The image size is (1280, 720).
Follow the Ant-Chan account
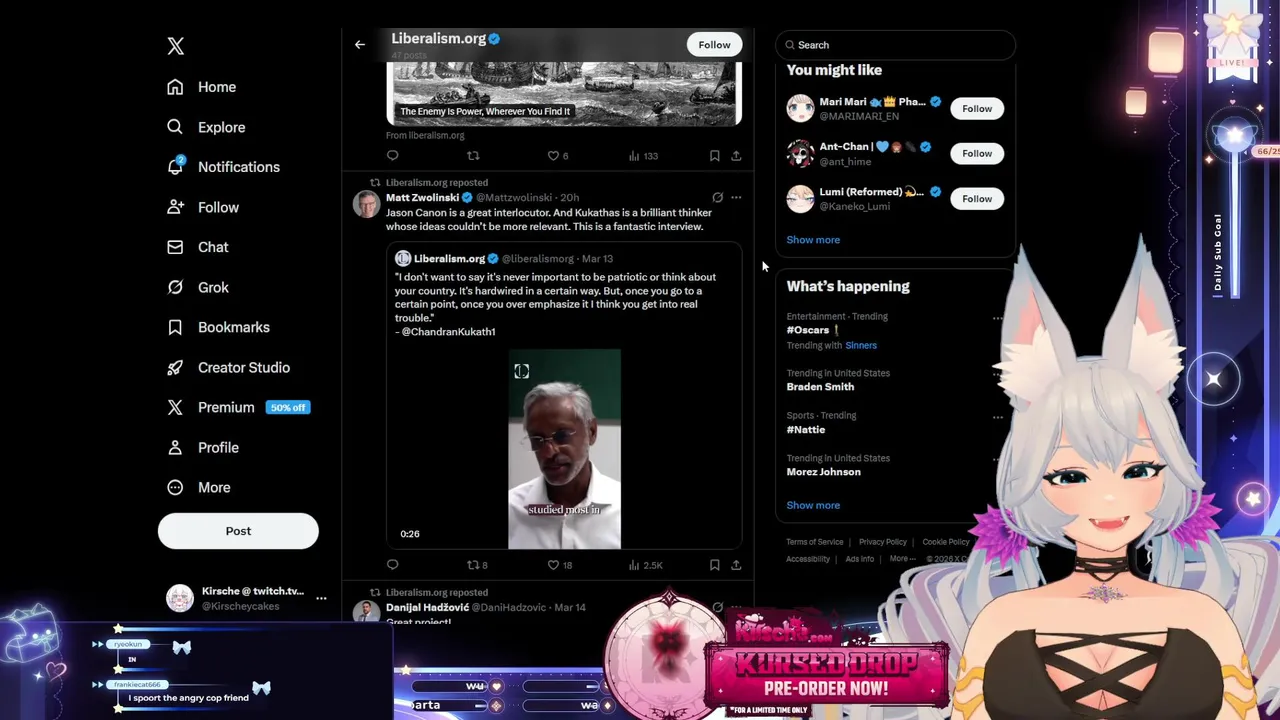point(977,153)
